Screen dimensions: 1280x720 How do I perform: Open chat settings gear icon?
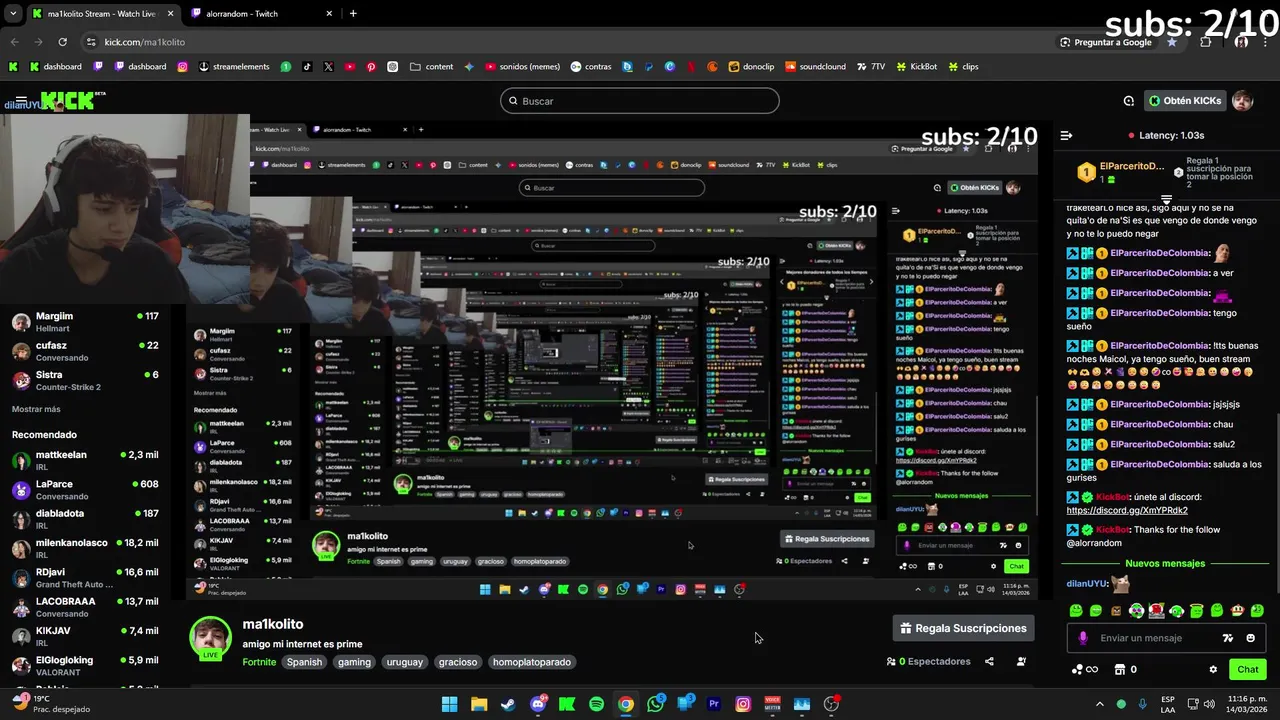[x=1213, y=669]
